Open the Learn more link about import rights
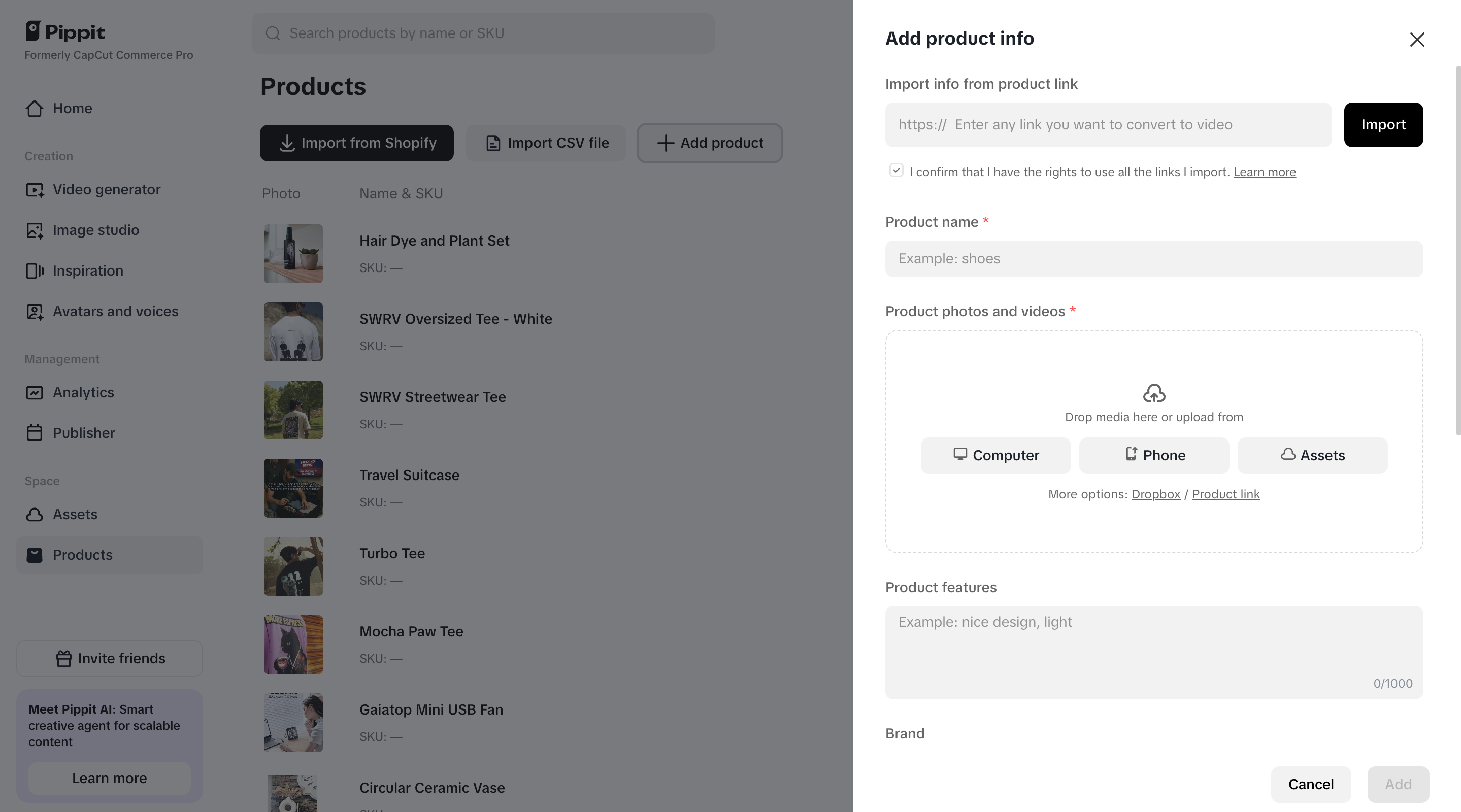 tap(1265, 172)
